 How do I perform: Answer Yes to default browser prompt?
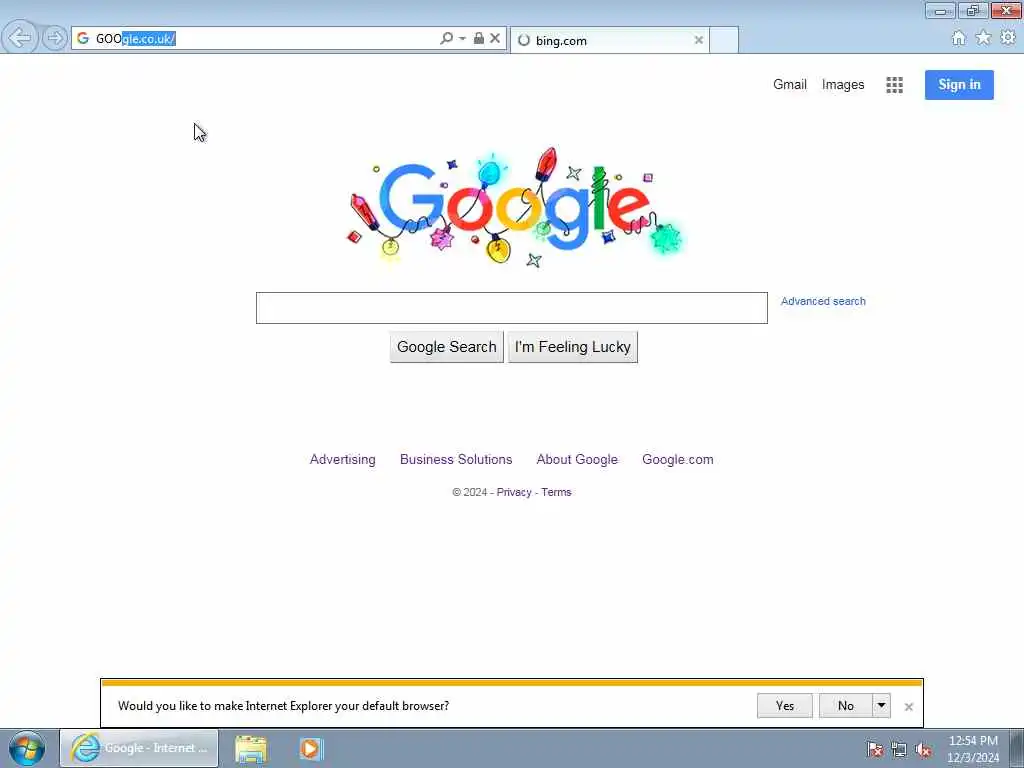click(x=784, y=705)
